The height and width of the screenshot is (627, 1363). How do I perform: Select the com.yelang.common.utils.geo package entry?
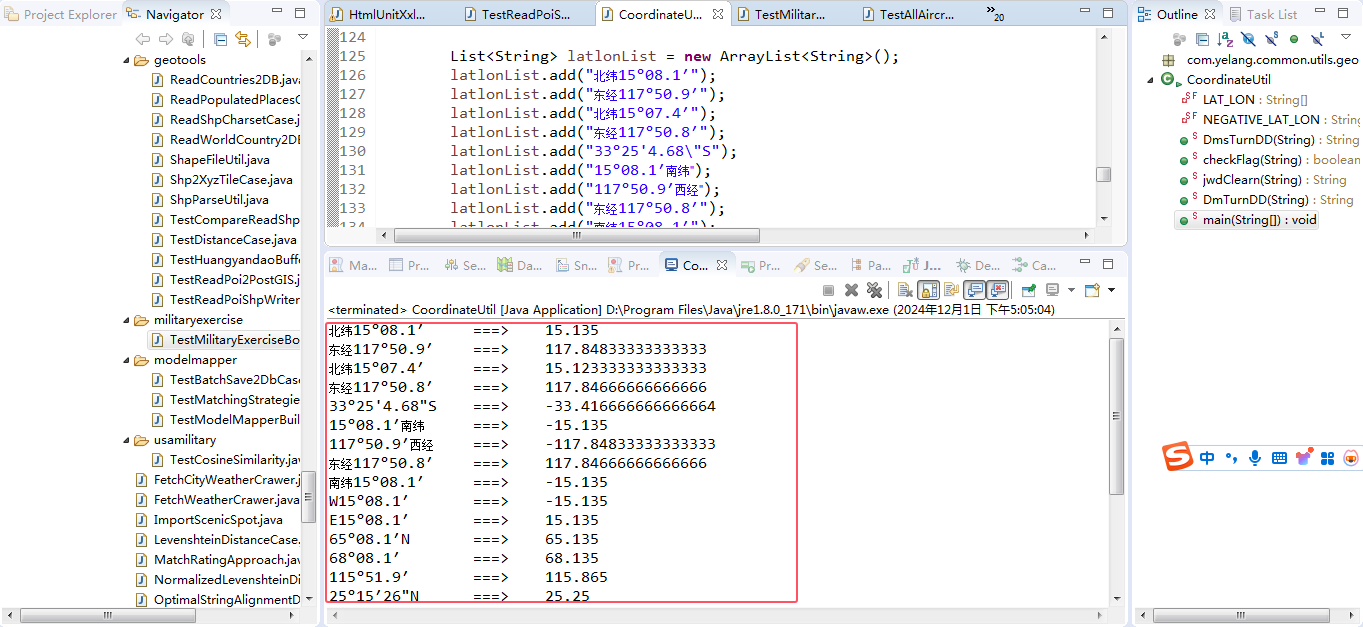click(1259, 60)
